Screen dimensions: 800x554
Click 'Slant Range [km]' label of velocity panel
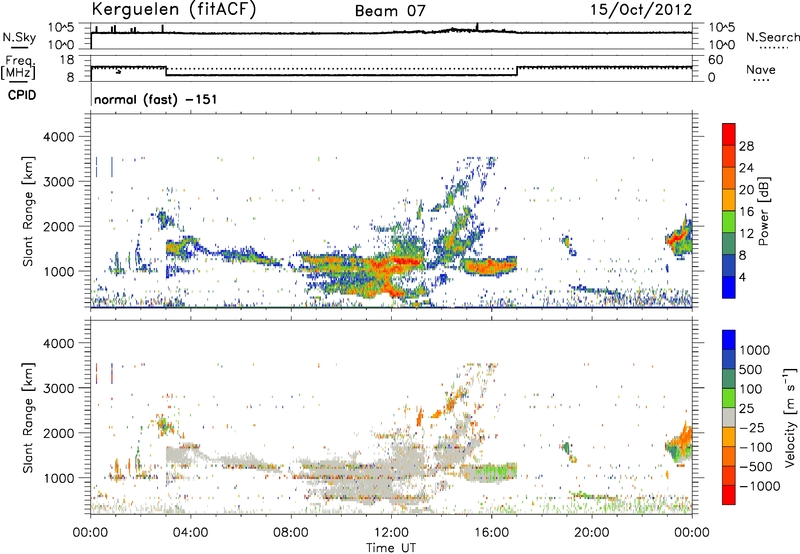(x=28, y=417)
